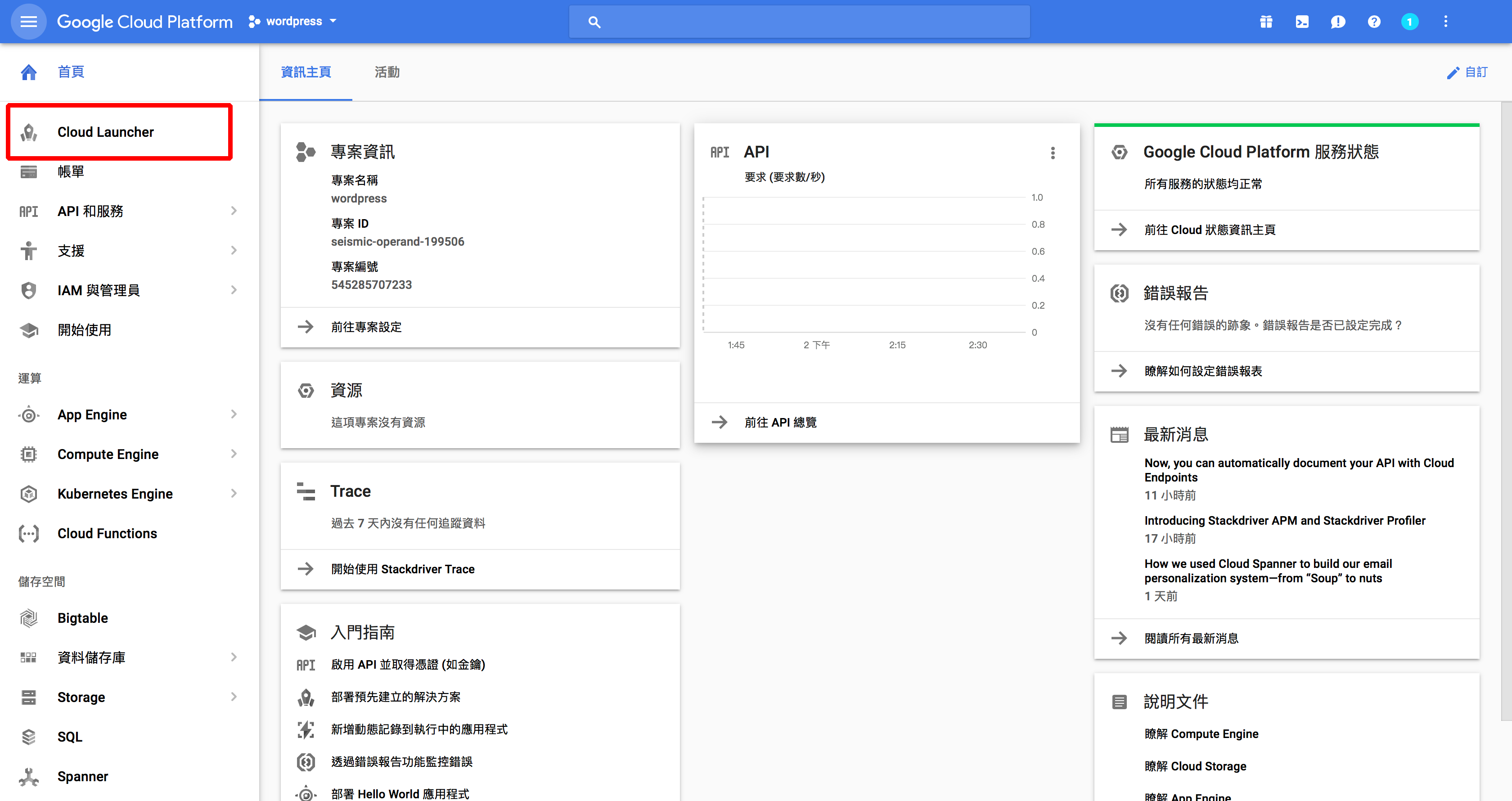Open the wordpress project selector dropdown
Image resolution: width=1512 pixels, height=801 pixels.
pos(293,22)
